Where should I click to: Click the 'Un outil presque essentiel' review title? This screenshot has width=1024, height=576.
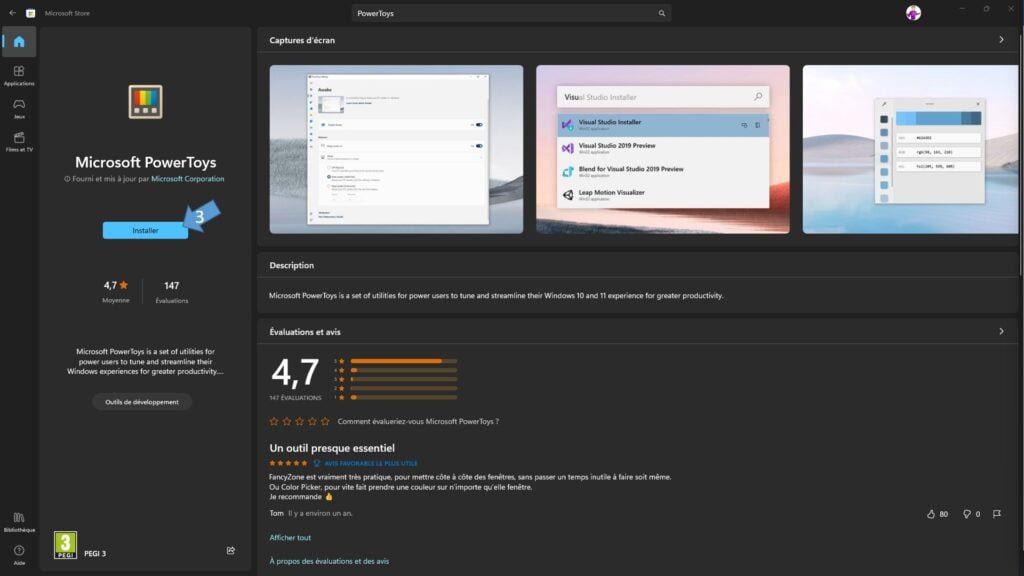pos(332,449)
